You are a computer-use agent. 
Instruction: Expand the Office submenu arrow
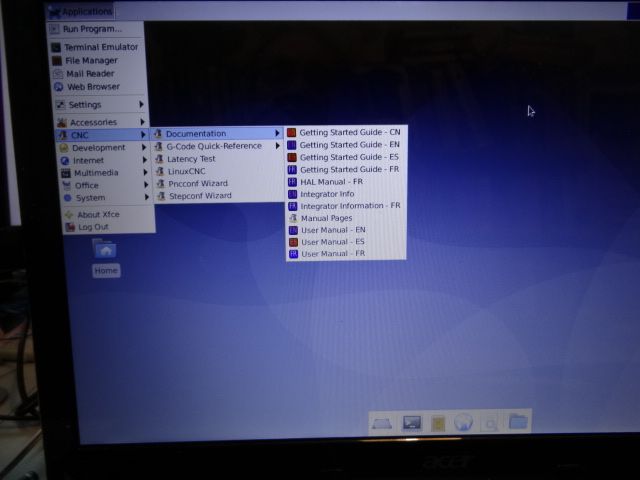tap(146, 185)
